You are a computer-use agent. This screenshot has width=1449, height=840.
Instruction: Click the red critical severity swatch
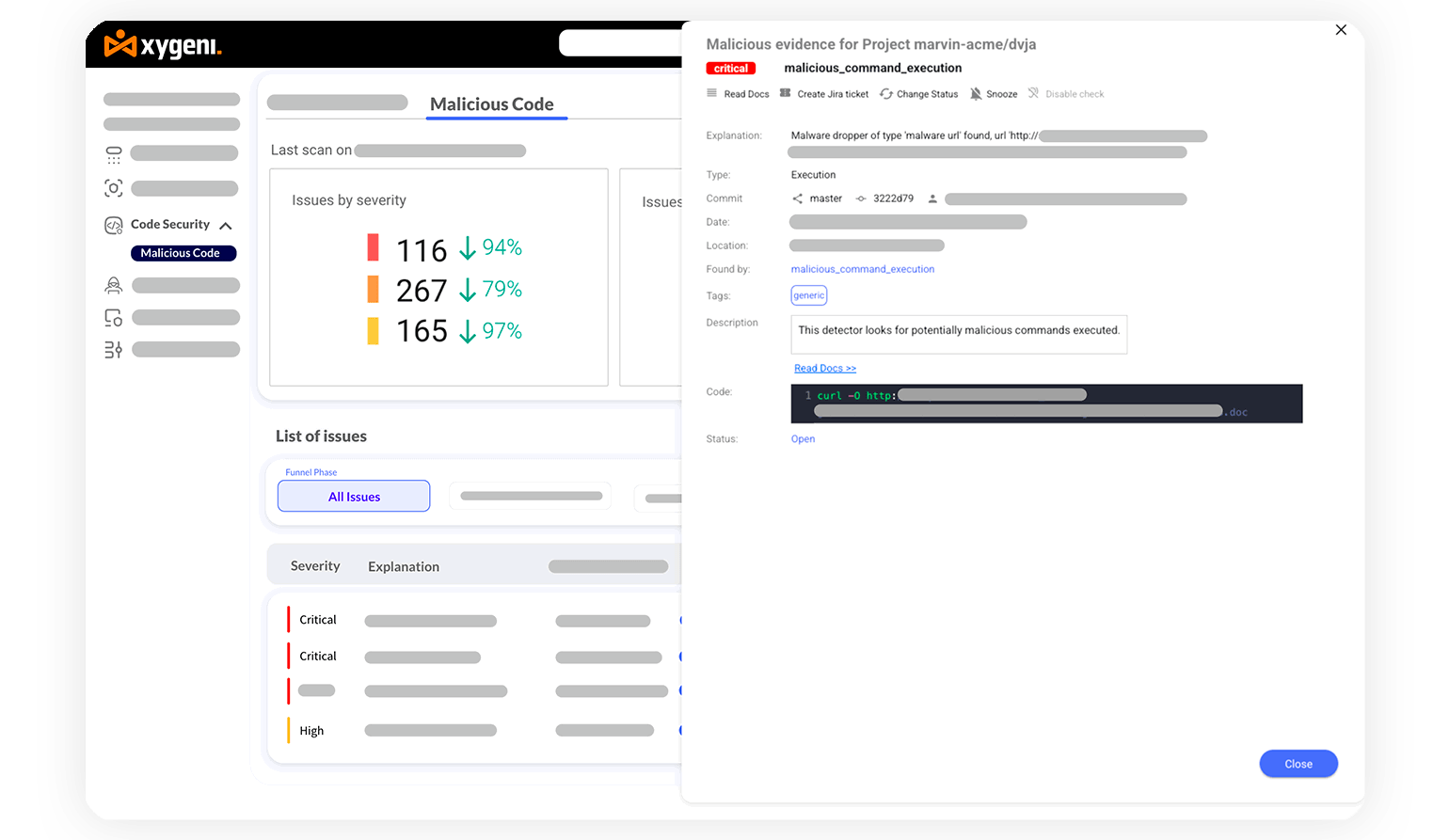373,248
